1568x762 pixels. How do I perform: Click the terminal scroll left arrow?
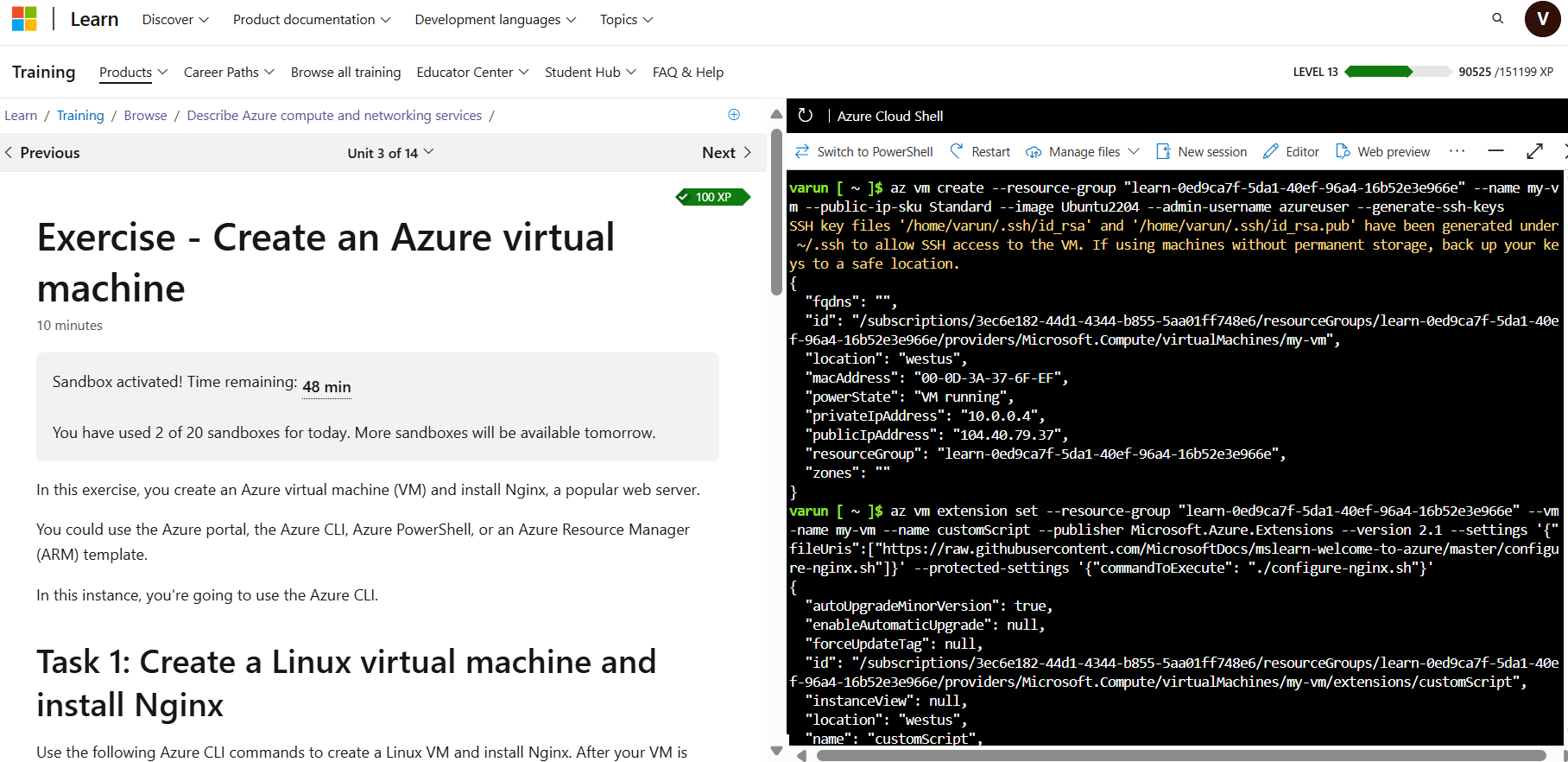[801, 756]
